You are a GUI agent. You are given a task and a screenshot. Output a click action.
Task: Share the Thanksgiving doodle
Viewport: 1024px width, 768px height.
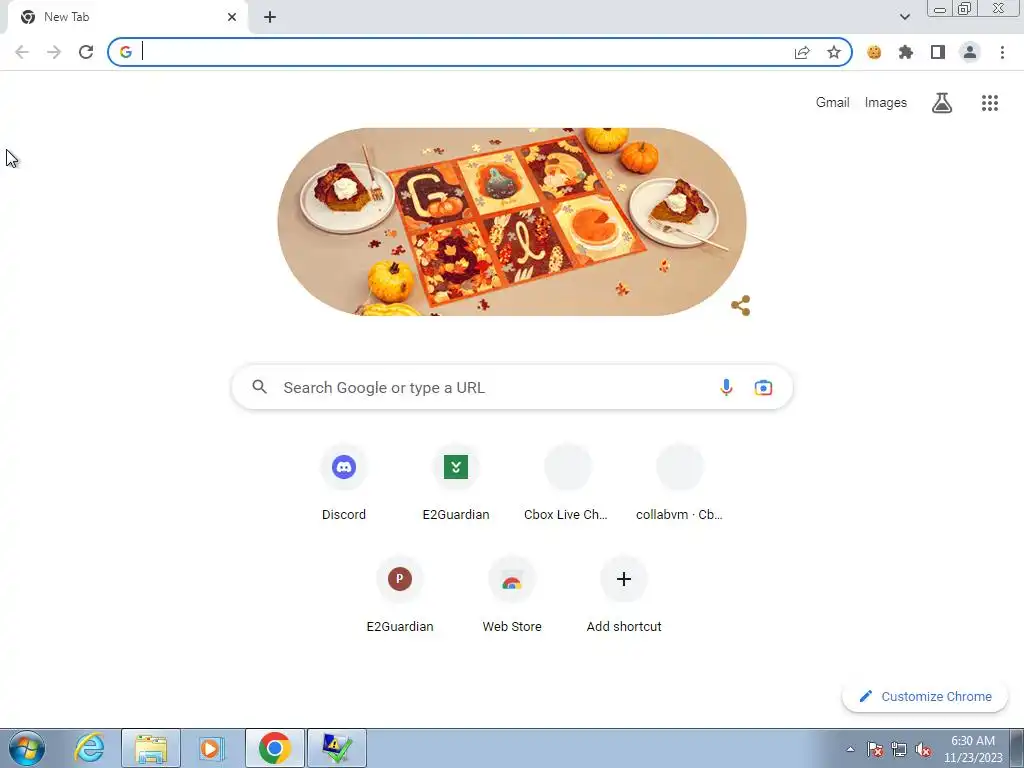[741, 305]
